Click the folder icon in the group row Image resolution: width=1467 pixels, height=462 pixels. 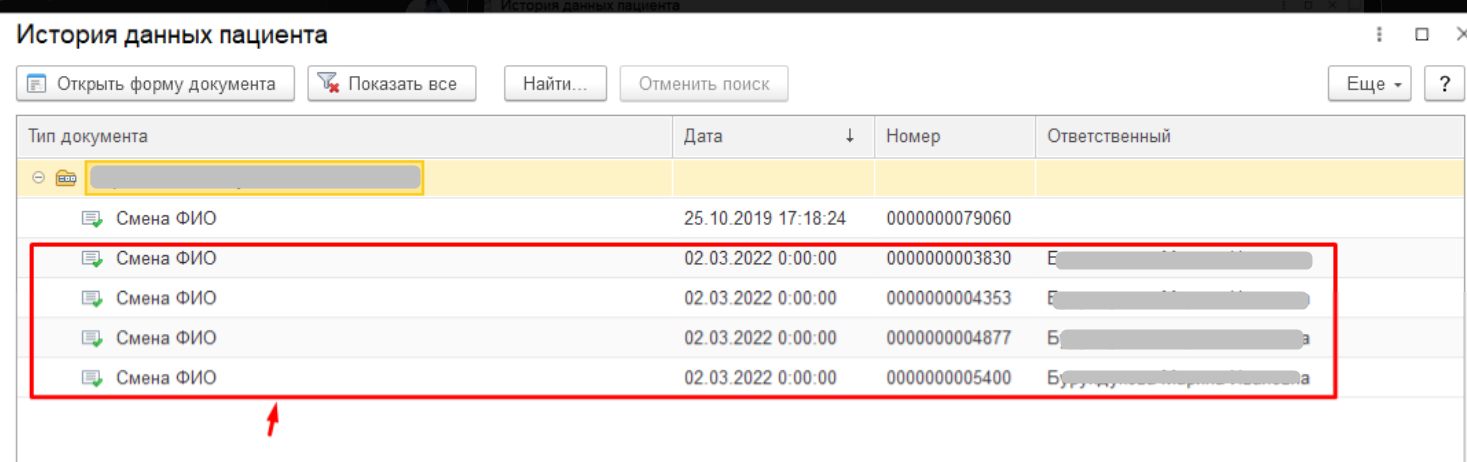pos(66,179)
